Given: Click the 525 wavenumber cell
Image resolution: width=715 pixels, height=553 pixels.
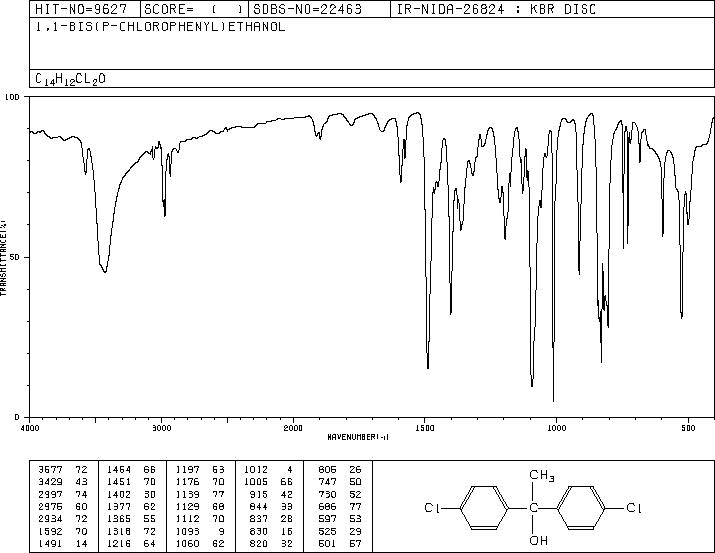Looking at the screenshot, I should point(327,532).
